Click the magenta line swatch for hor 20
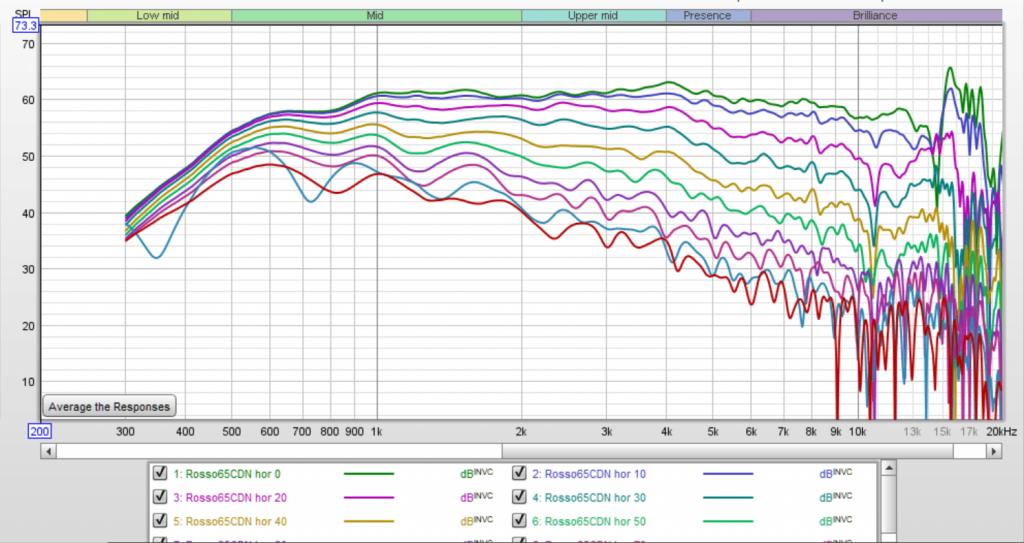The height and width of the screenshot is (543, 1024). (369, 498)
